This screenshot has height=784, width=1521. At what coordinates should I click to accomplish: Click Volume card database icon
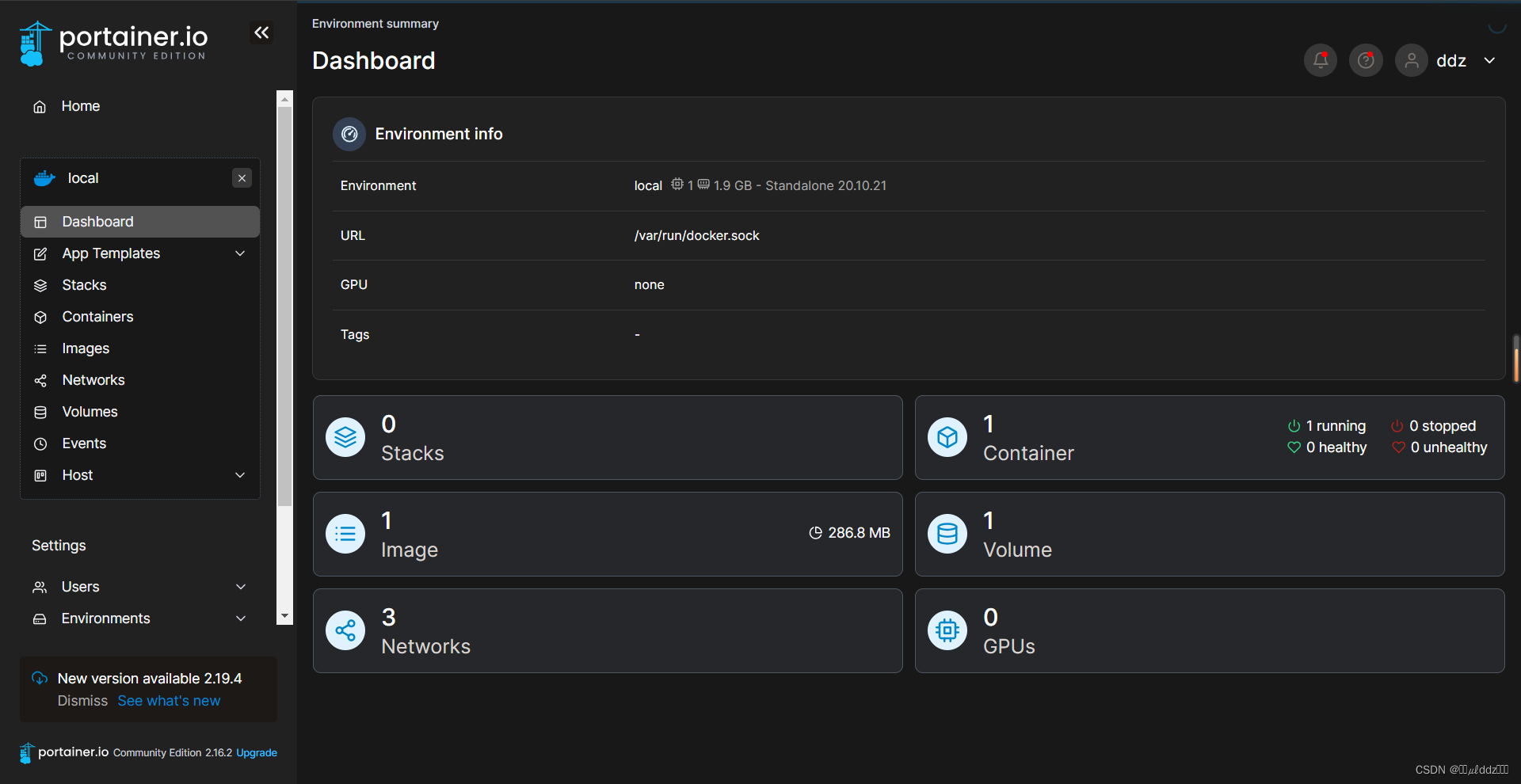click(947, 534)
